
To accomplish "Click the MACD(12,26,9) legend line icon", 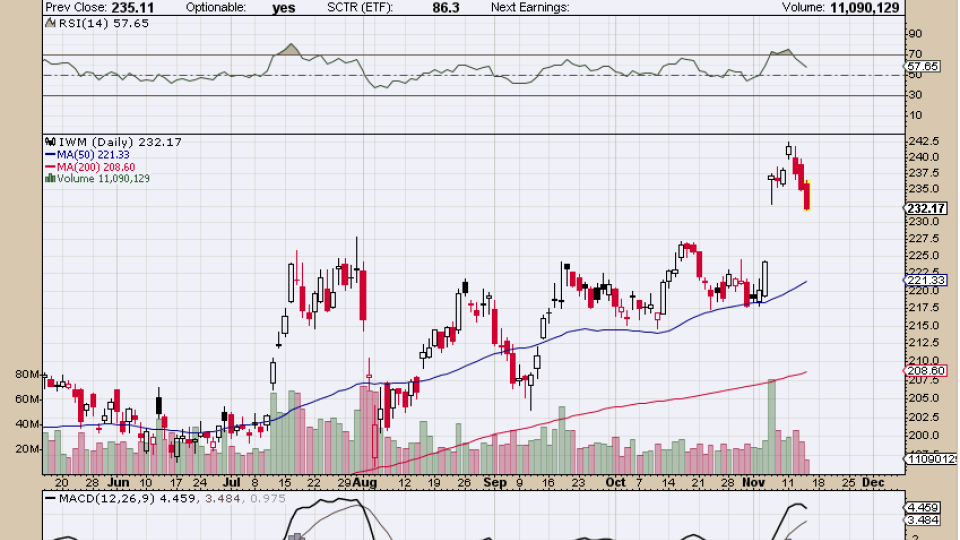I will (x=51, y=497).
